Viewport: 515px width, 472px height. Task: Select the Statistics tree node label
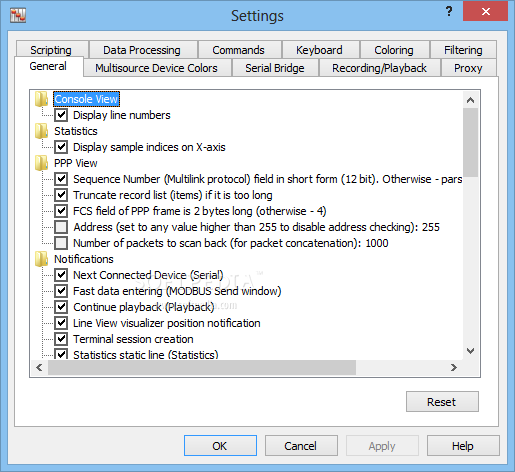click(x=76, y=131)
